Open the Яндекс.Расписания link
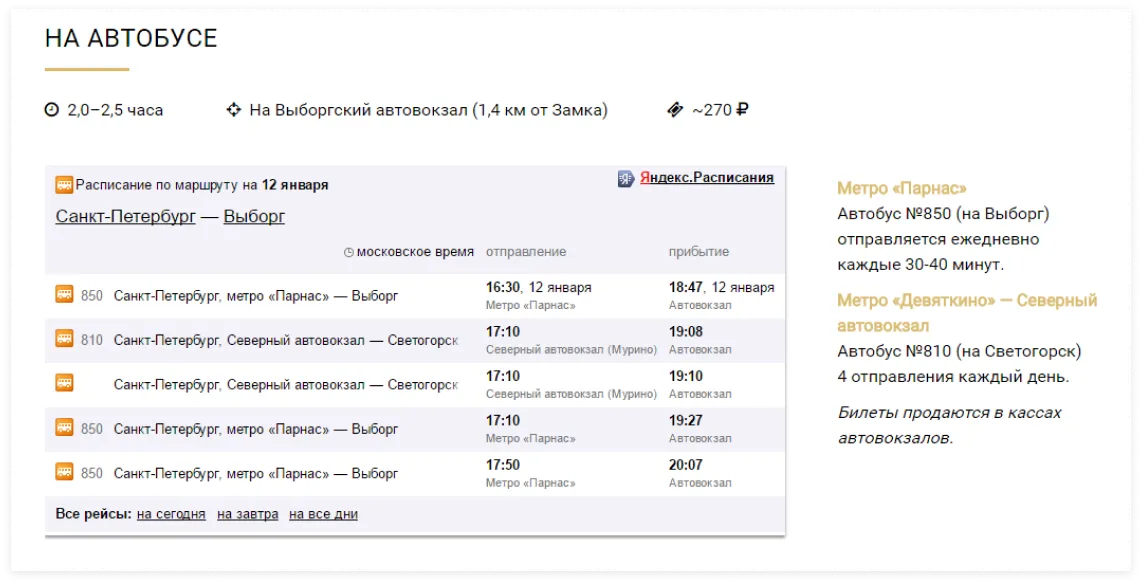The width and height of the screenshot is (1142, 584). [x=706, y=178]
